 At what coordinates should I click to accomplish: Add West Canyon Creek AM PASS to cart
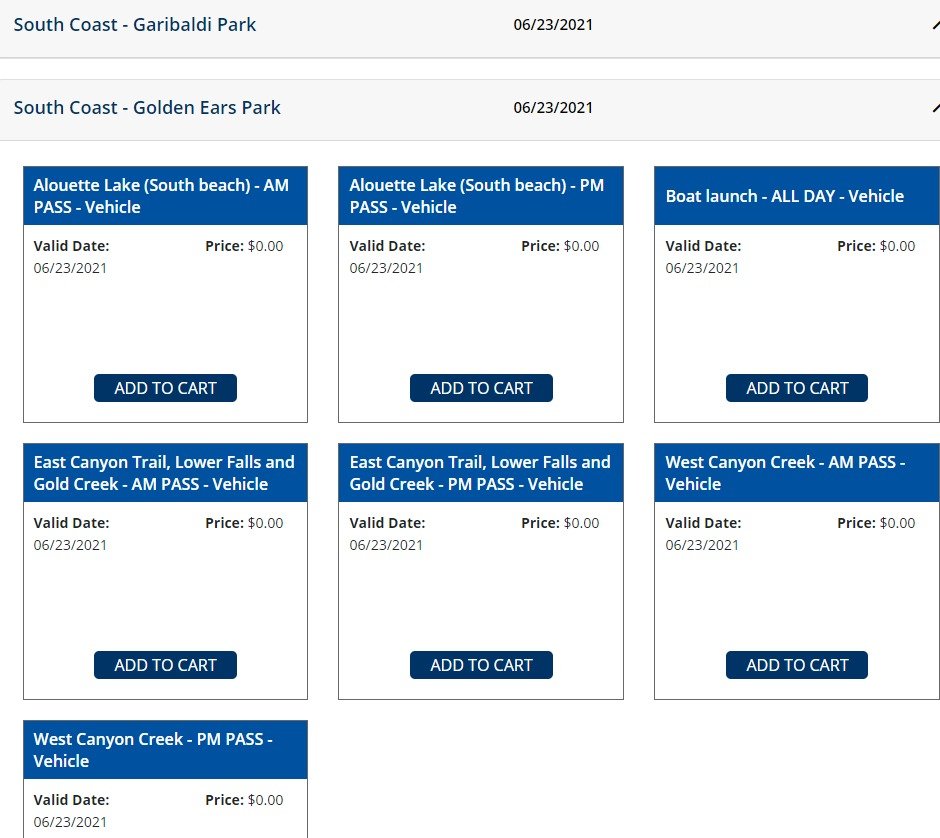coord(797,665)
